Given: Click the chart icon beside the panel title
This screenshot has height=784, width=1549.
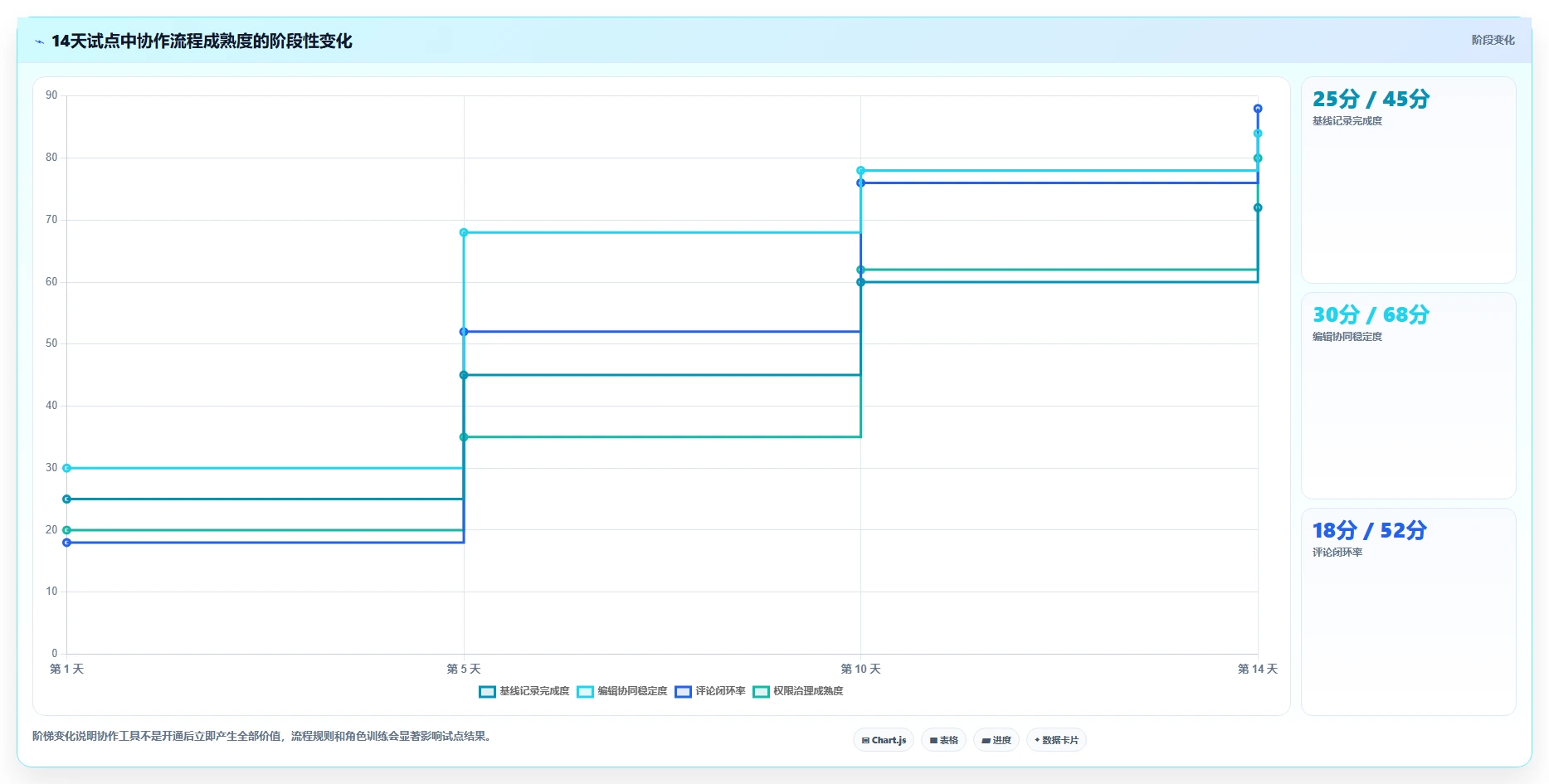Looking at the screenshot, I should pos(39,41).
